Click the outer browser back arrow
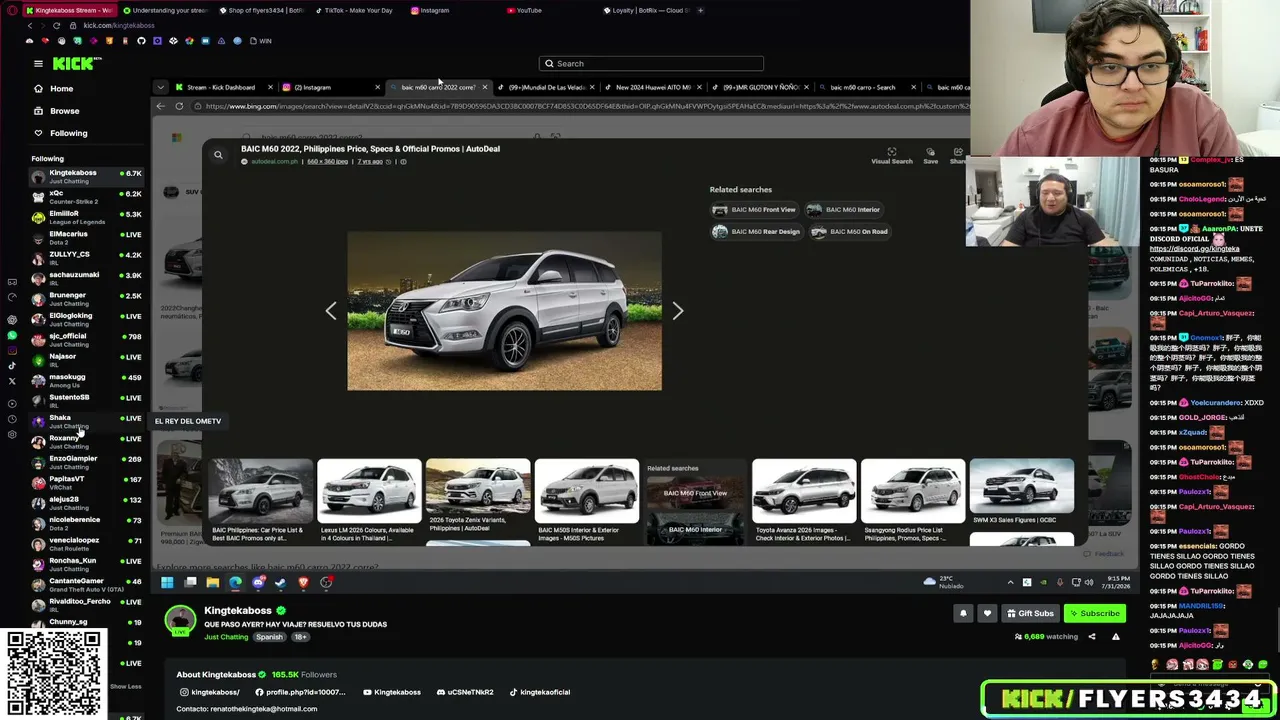This screenshot has height=720, width=1280. click(29, 25)
